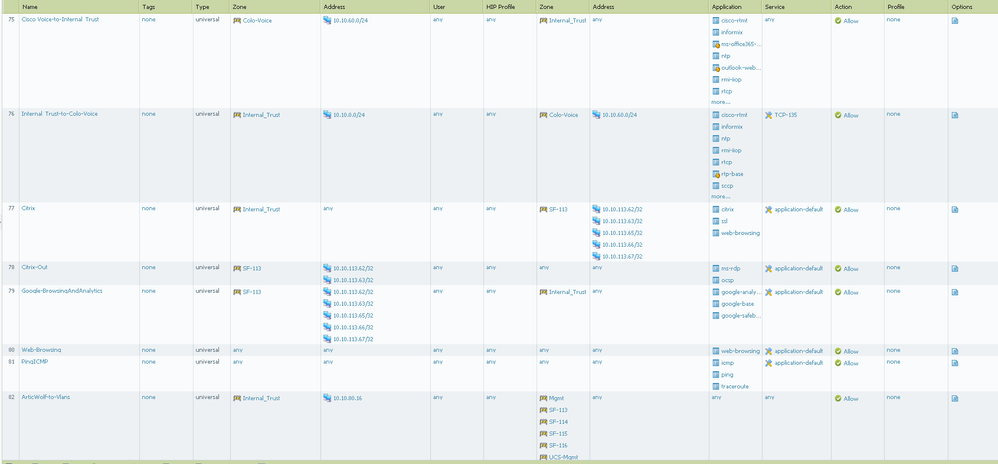Click the 10.10.113.65/32 destination address in Citrix rule
The height and width of the screenshot is (464, 998).
click(x=622, y=233)
